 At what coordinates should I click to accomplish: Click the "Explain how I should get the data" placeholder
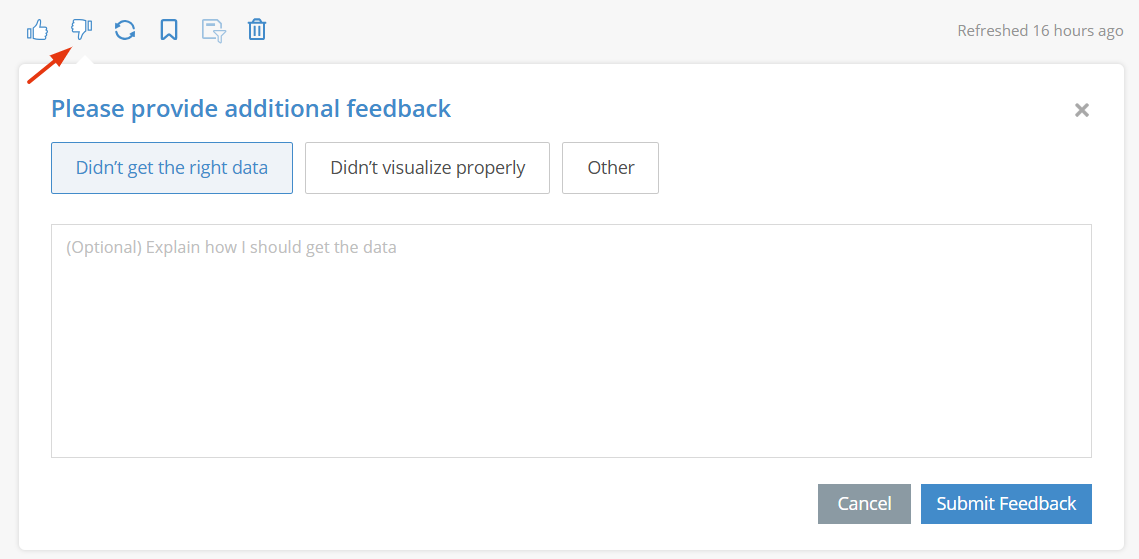click(x=271, y=247)
